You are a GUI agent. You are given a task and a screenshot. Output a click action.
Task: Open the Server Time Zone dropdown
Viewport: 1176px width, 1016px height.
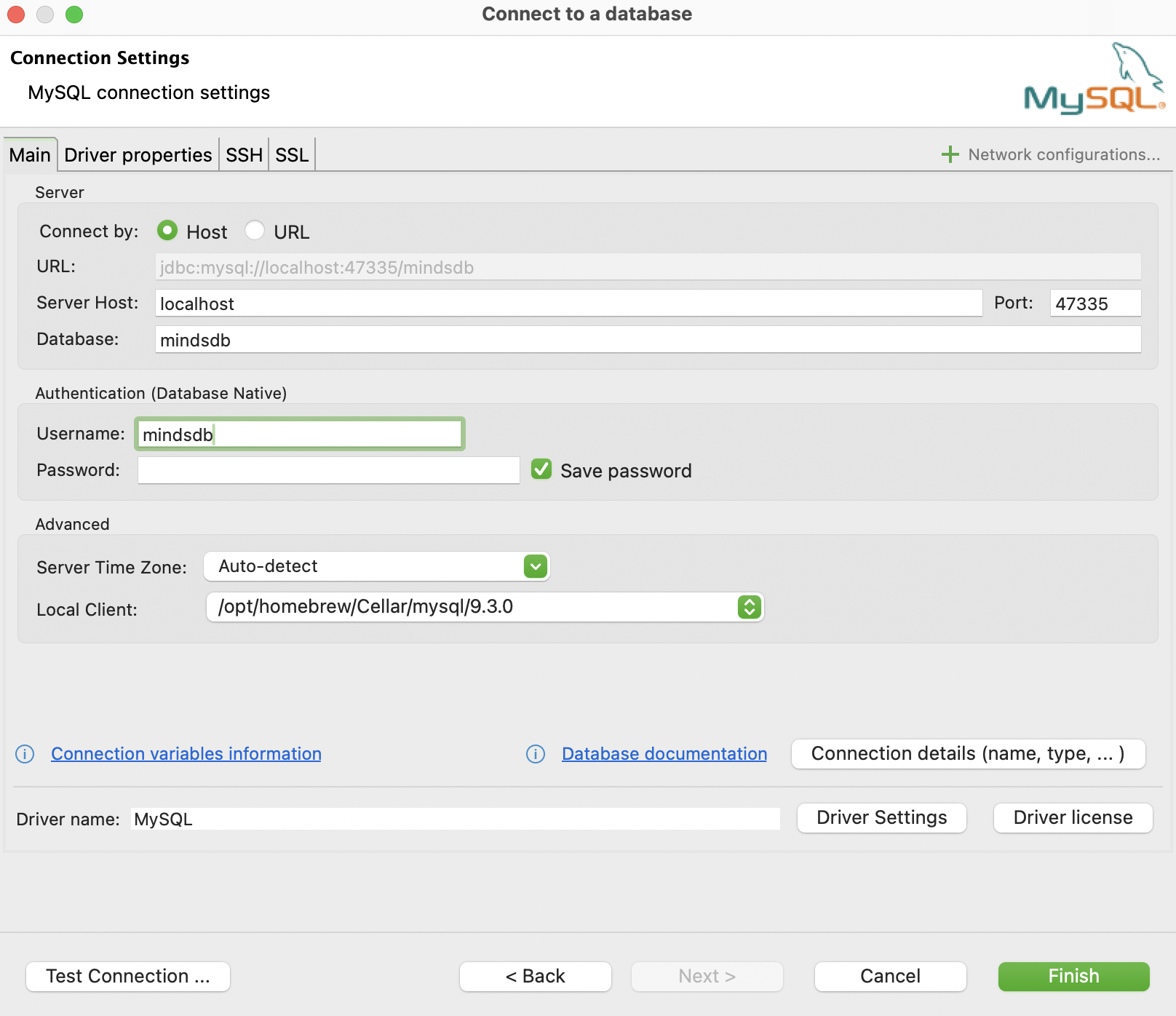pos(377,566)
